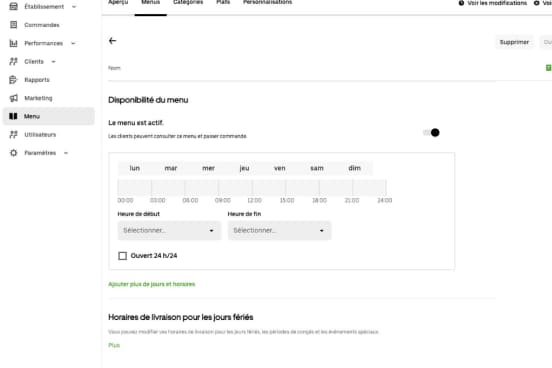Open the Heure de début dropdown
This screenshot has width=552, height=368.
pos(169,230)
